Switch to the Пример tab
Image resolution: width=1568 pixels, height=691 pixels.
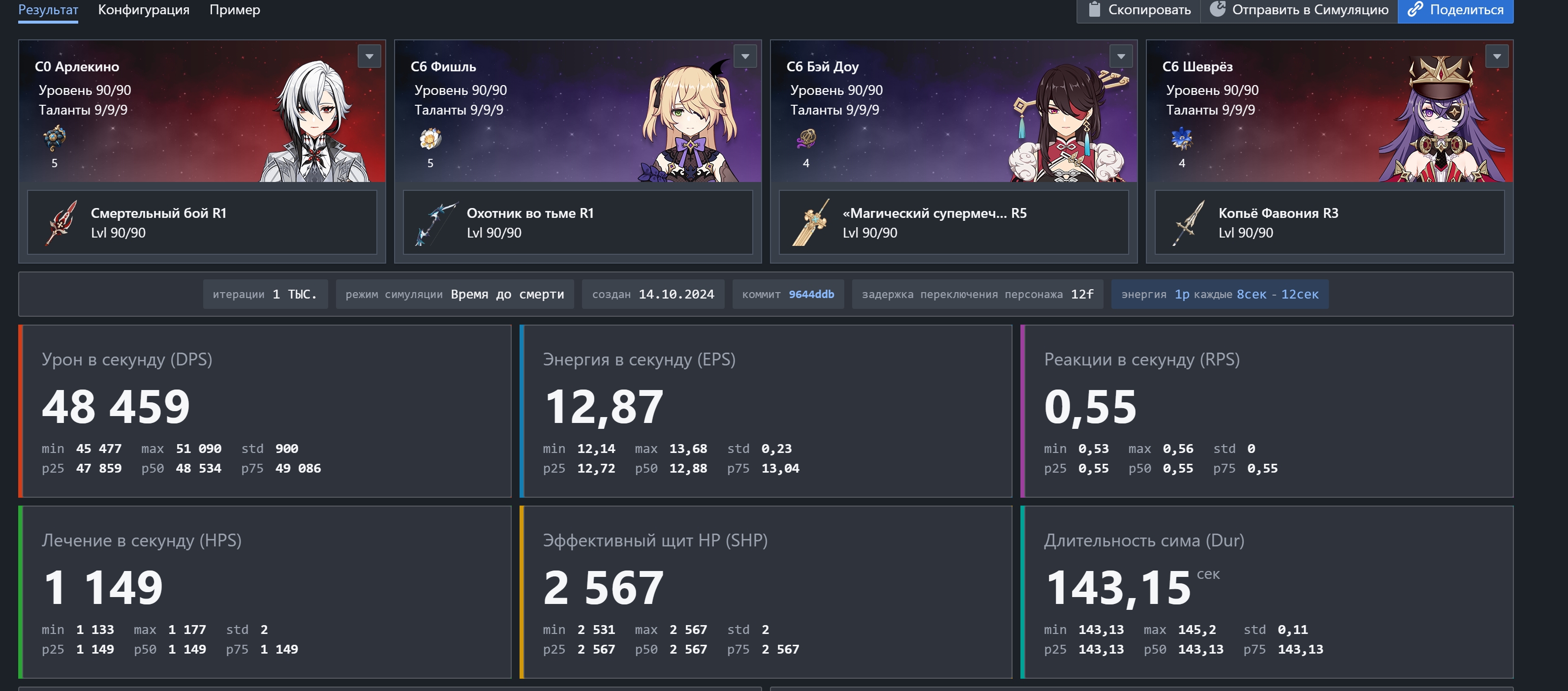click(x=234, y=10)
